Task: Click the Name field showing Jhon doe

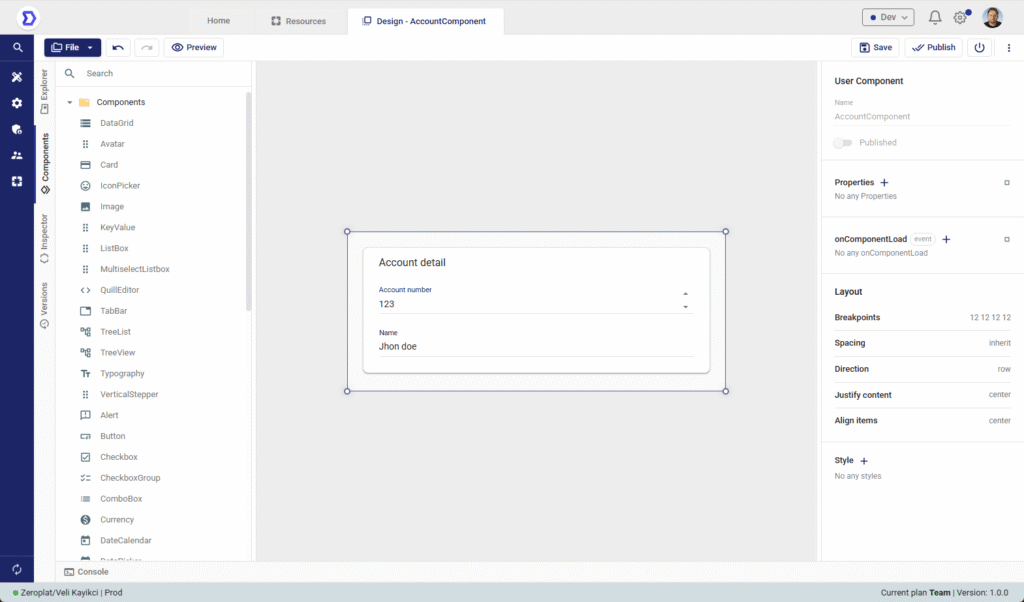Action: [x=535, y=346]
